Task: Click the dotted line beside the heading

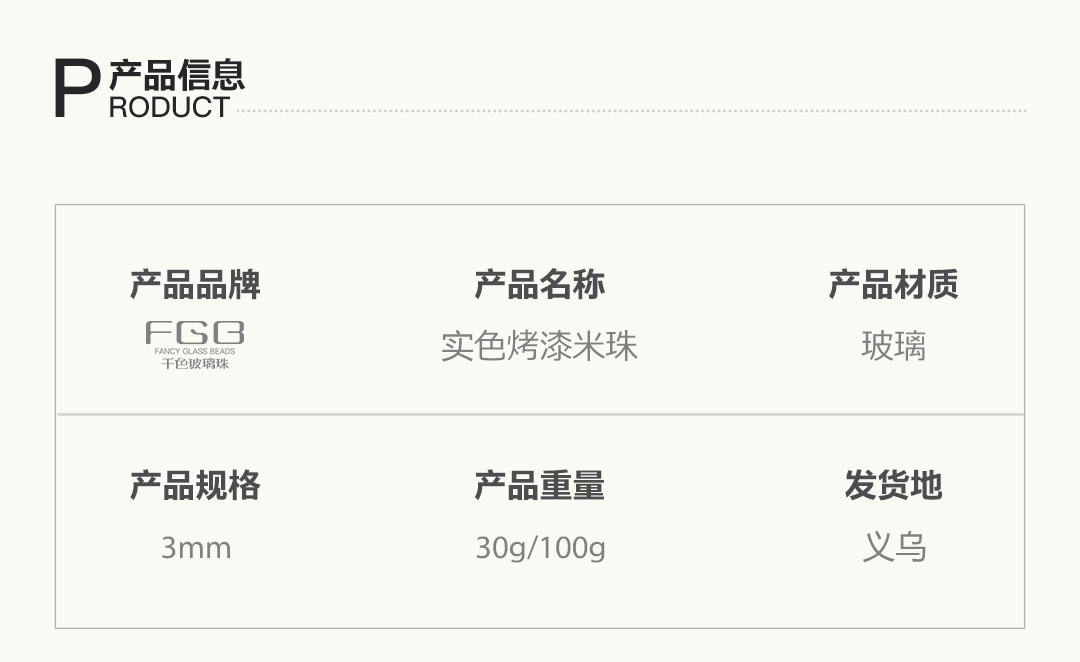Action: pyautogui.click(x=630, y=111)
